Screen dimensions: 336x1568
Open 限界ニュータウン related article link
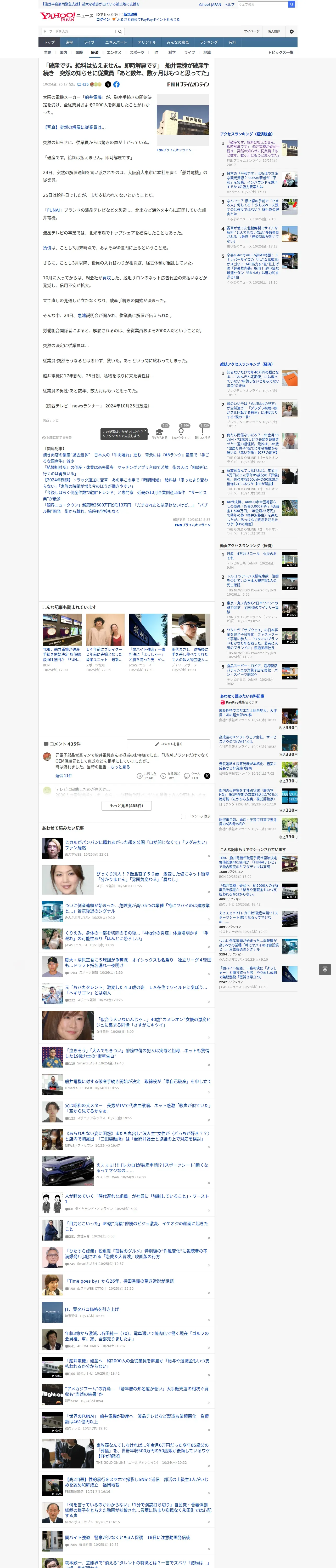[x=125, y=508]
